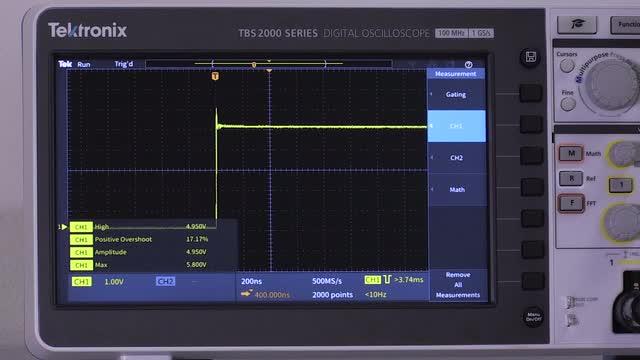Hit the Function button at top right
Screen dimensions: 640x360
[625, 24]
